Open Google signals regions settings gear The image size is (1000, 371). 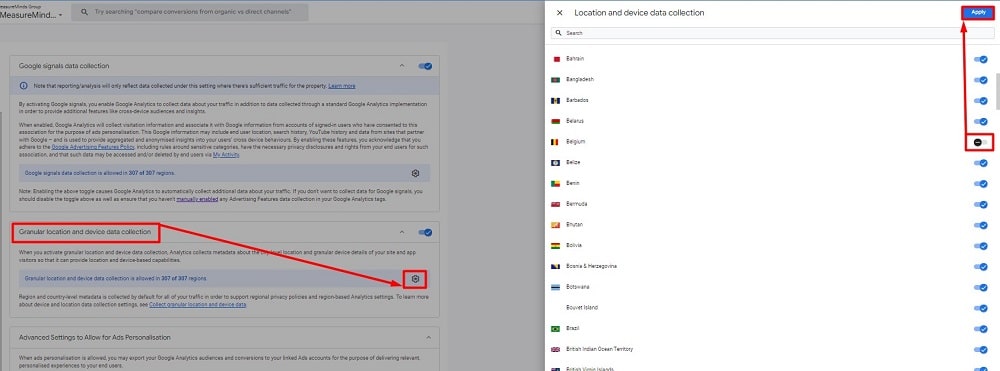415,173
